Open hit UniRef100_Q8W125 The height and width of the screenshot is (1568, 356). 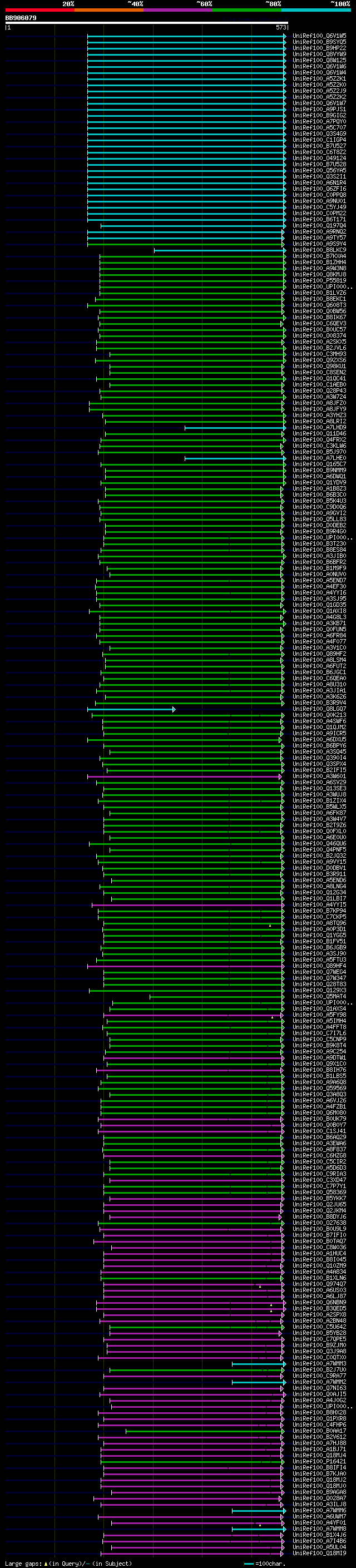click(319, 60)
